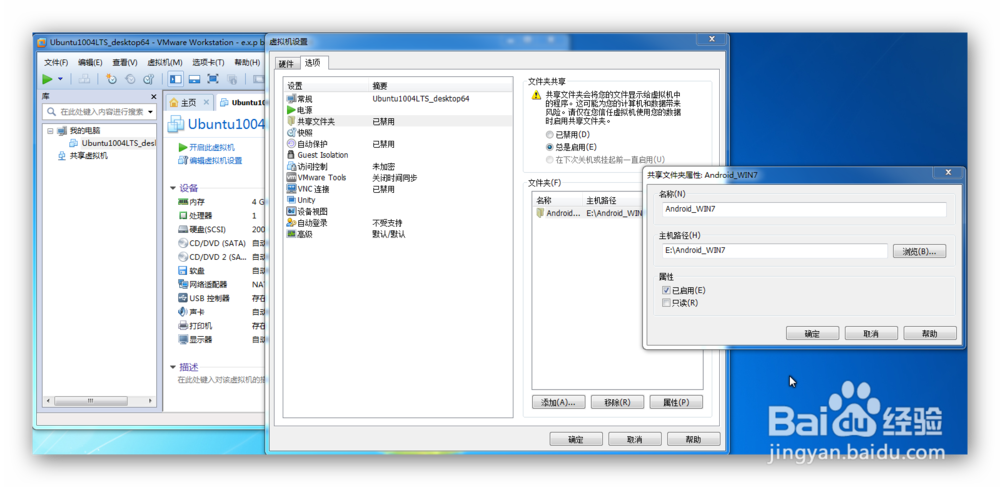Click the 编辑虚拟机设置 link
Viewport: 1000px width, 487px height.
coord(210,161)
